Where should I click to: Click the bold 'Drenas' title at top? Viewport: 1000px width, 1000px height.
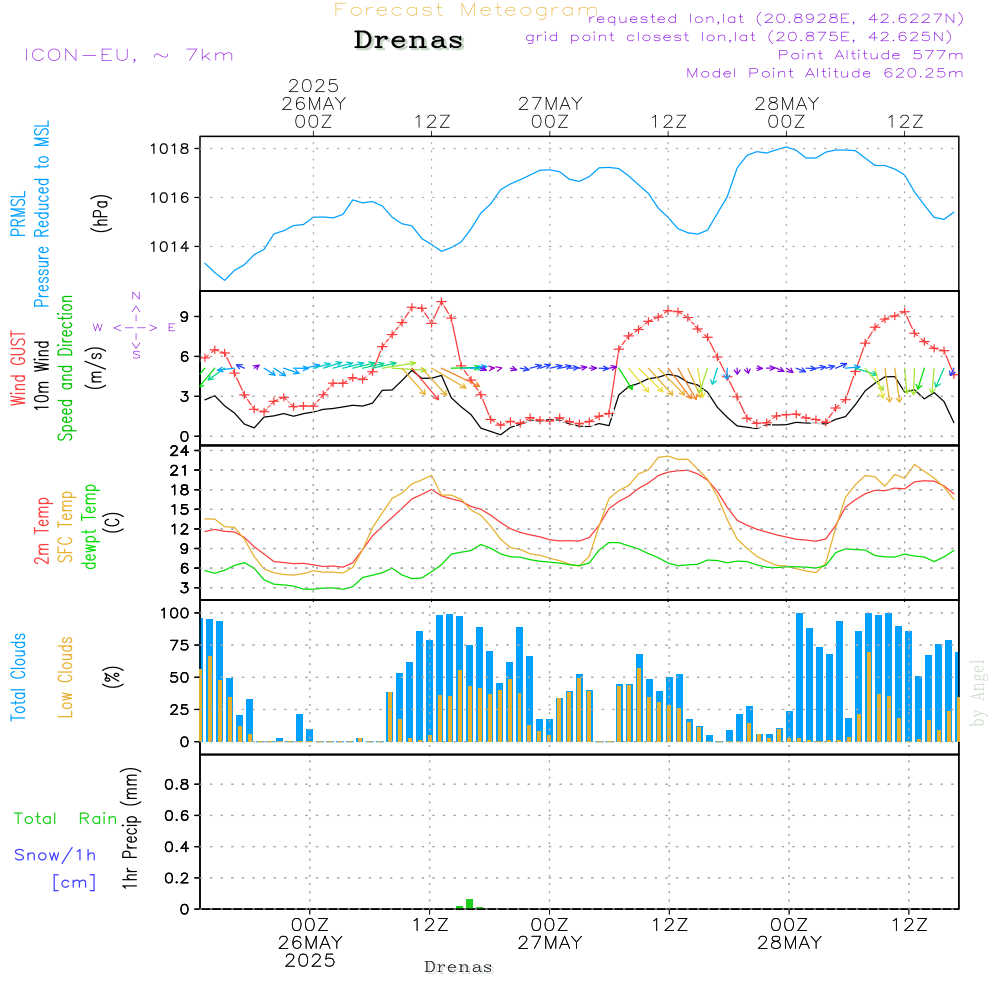409,40
